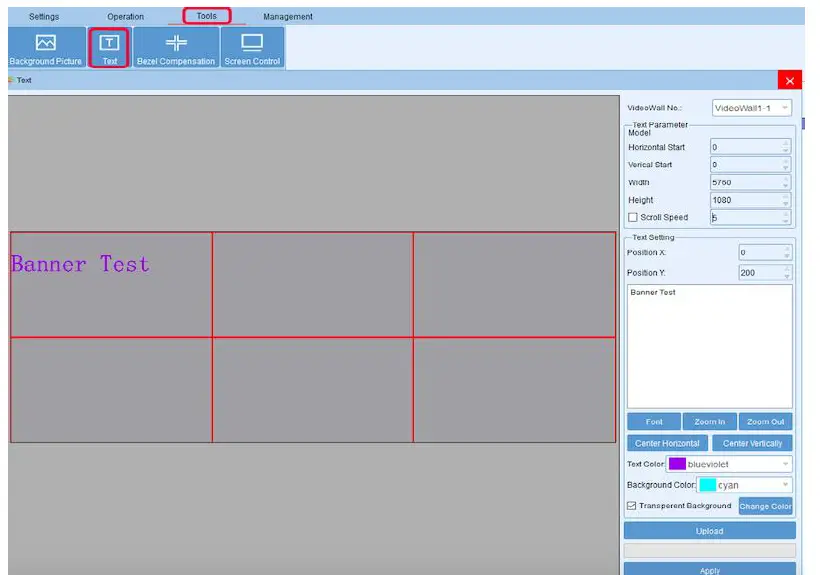820x575 pixels.
Task: Click the Font button
Action: (654, 421)
